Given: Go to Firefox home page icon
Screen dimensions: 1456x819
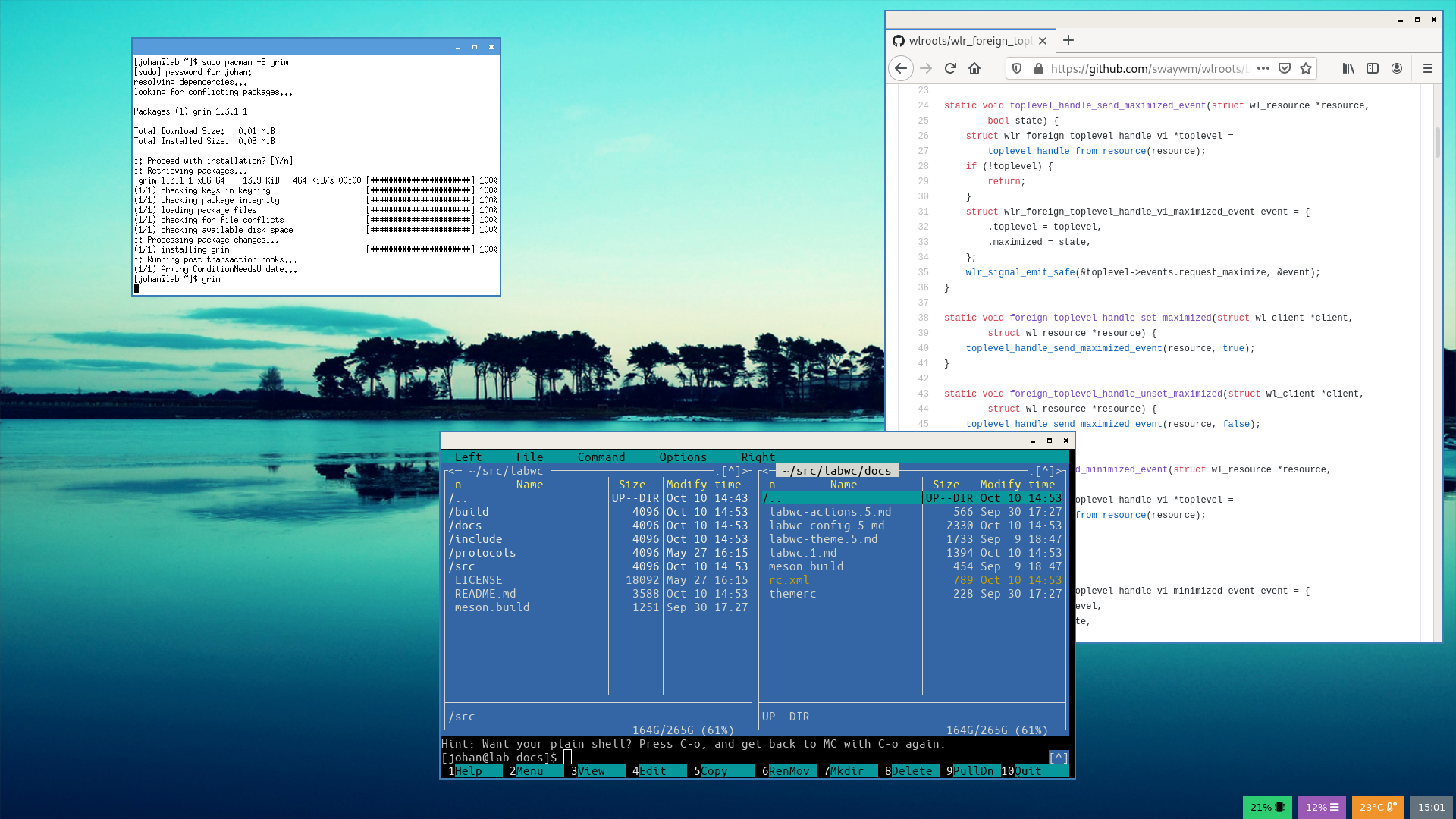Looking at the screenshot, I should [x=974, y=68].
